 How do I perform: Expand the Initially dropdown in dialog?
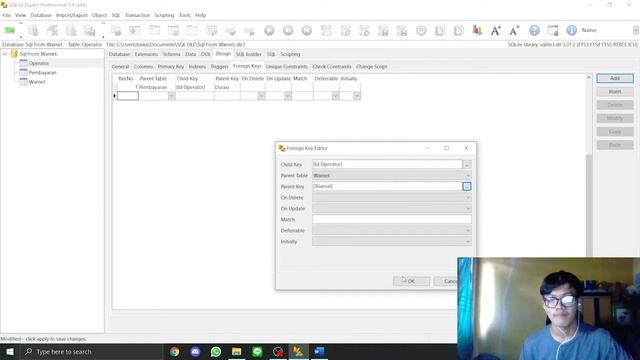(468, 242)
